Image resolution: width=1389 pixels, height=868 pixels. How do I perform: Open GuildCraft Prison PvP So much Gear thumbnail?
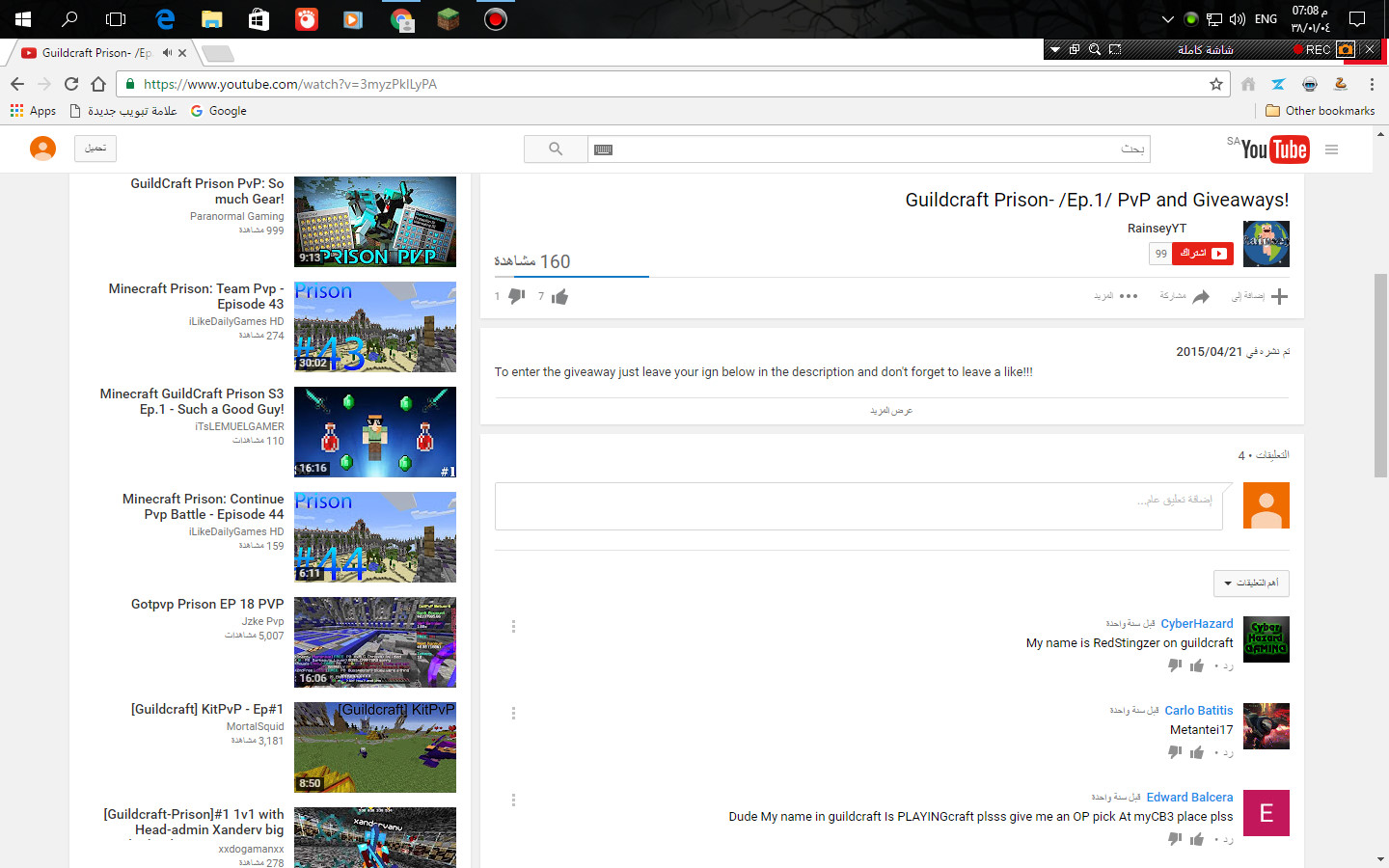point(375,222)
